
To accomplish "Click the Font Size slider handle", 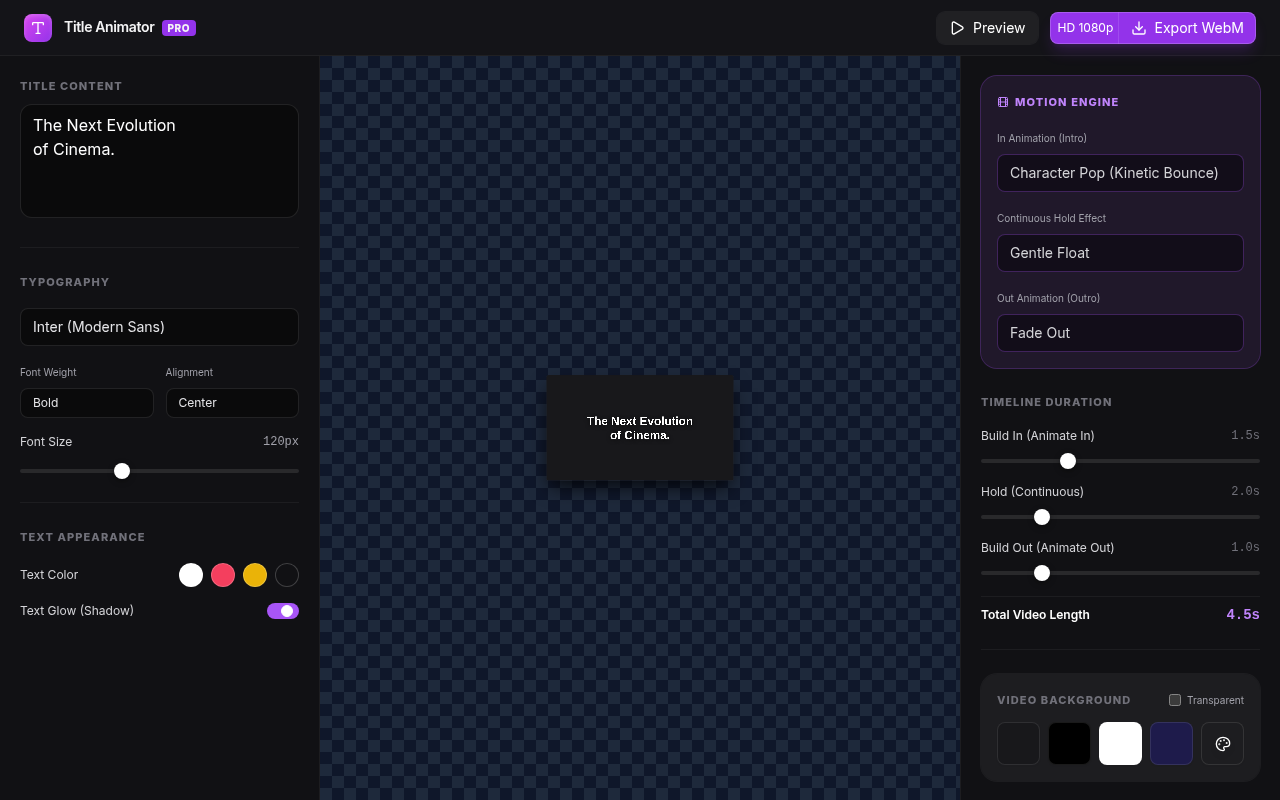I will point(122,471).
